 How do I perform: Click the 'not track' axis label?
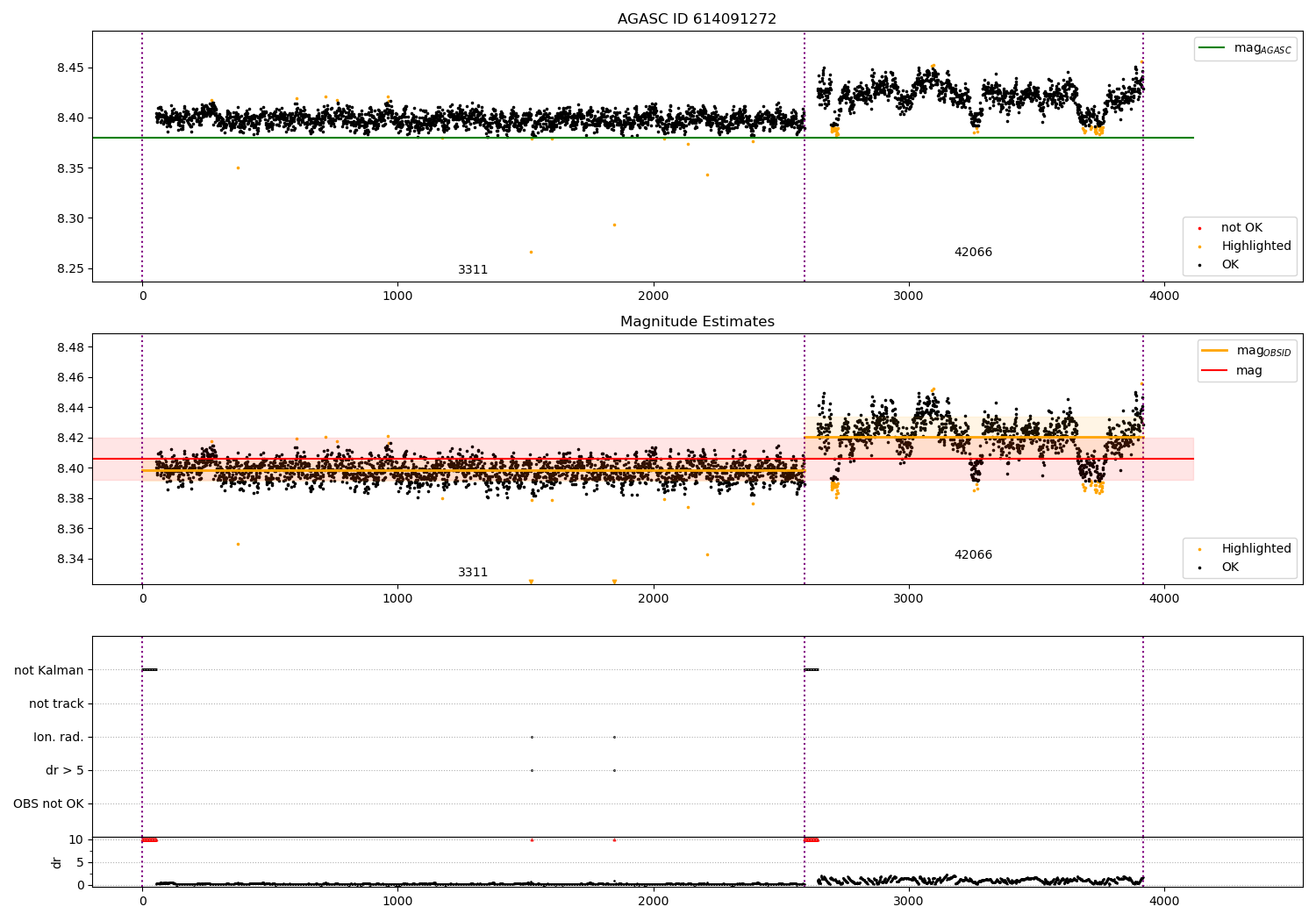point(56,703)
